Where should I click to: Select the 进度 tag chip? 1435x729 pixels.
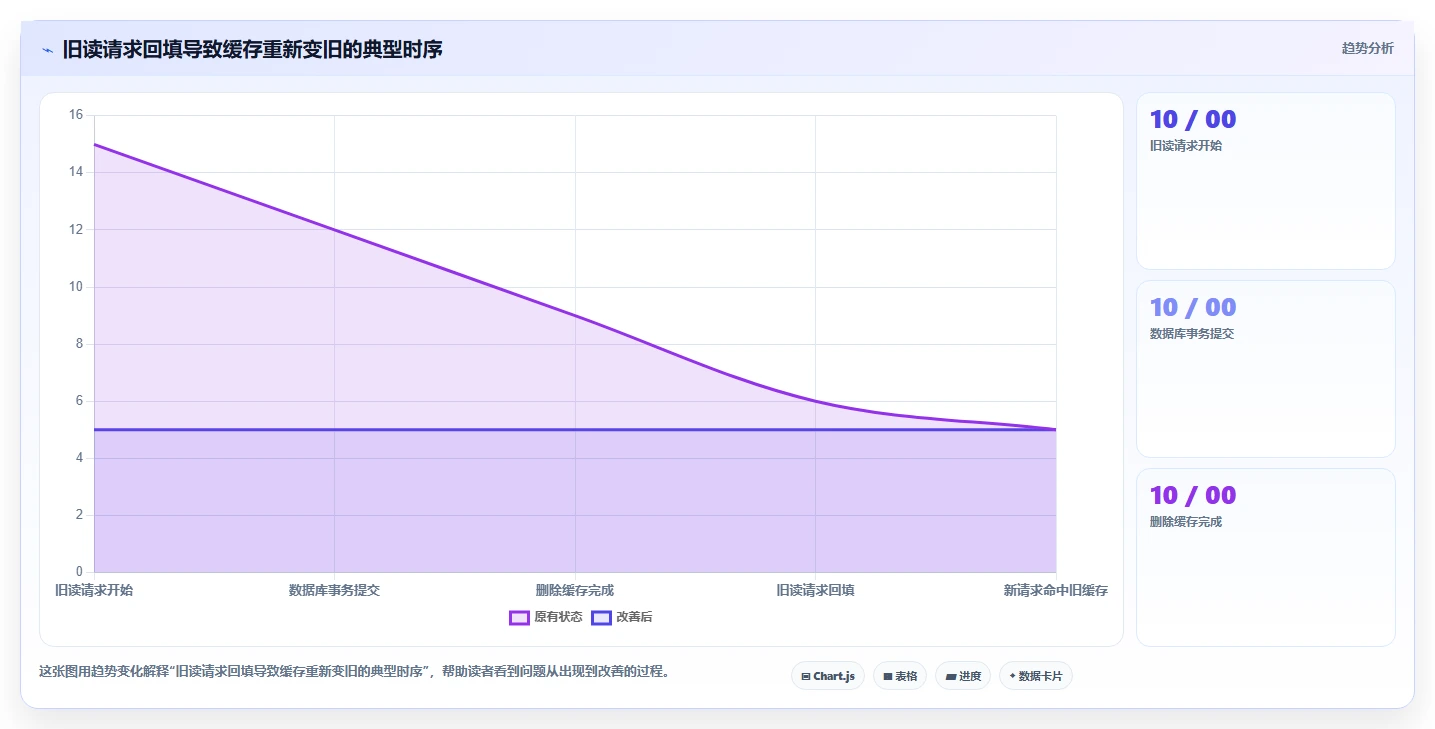[x=963, y=676]
